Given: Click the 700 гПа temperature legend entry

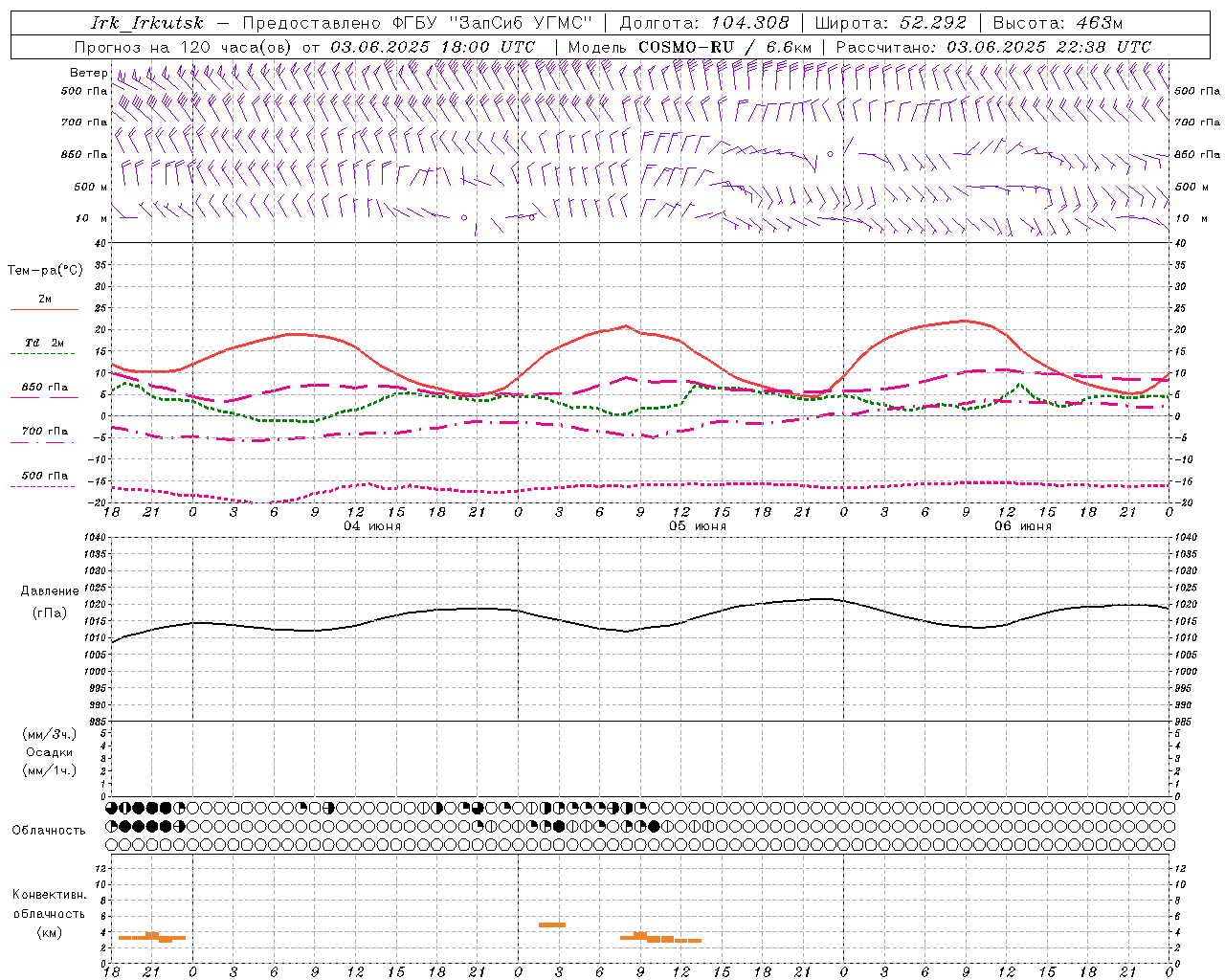Looking at the screenshot, I should click(x=45, y=431).
